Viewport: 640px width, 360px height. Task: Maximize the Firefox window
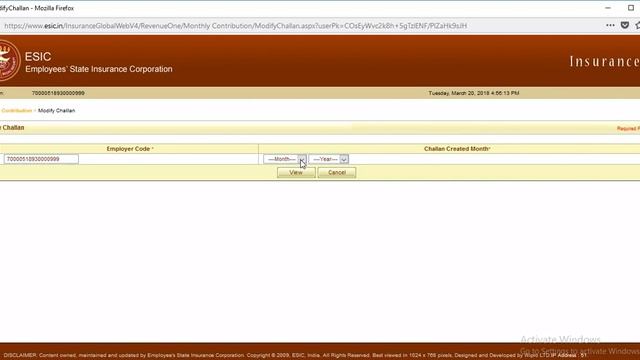[631, 8]
